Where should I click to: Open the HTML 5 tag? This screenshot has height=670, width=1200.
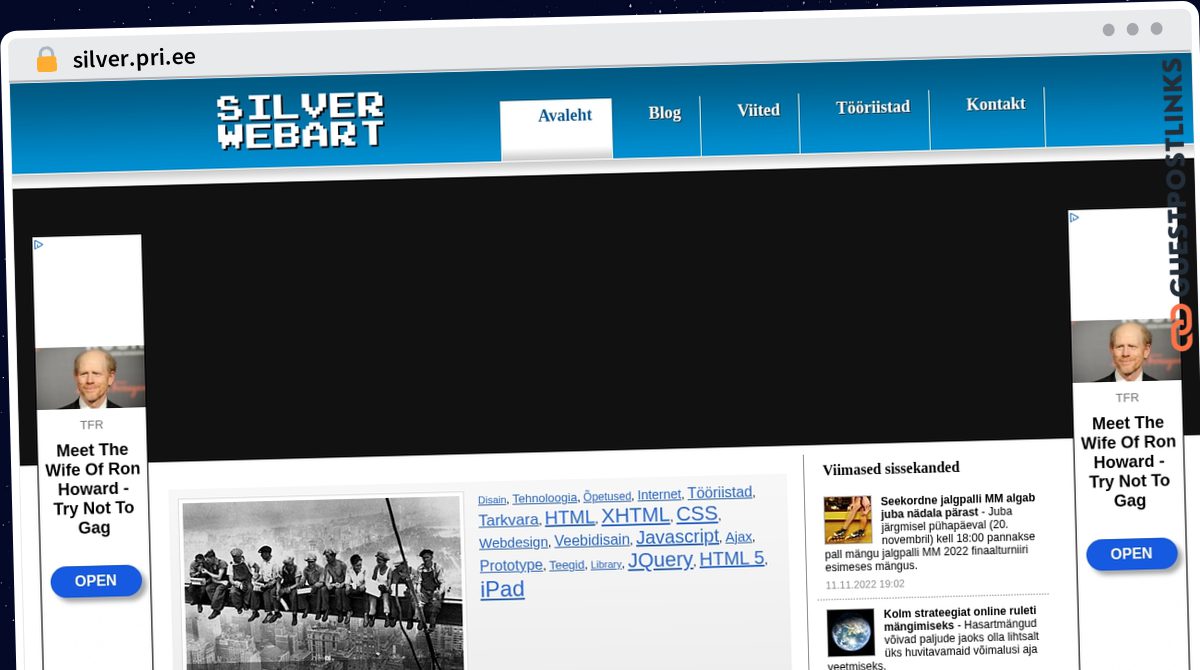732,559
